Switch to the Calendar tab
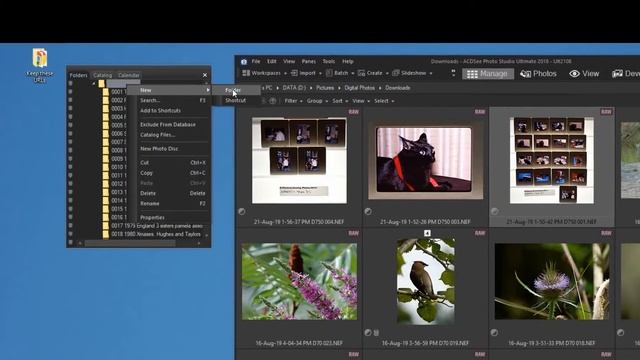Image resolution: width=640 pixels, height=360 pixels. pos(129,75)
